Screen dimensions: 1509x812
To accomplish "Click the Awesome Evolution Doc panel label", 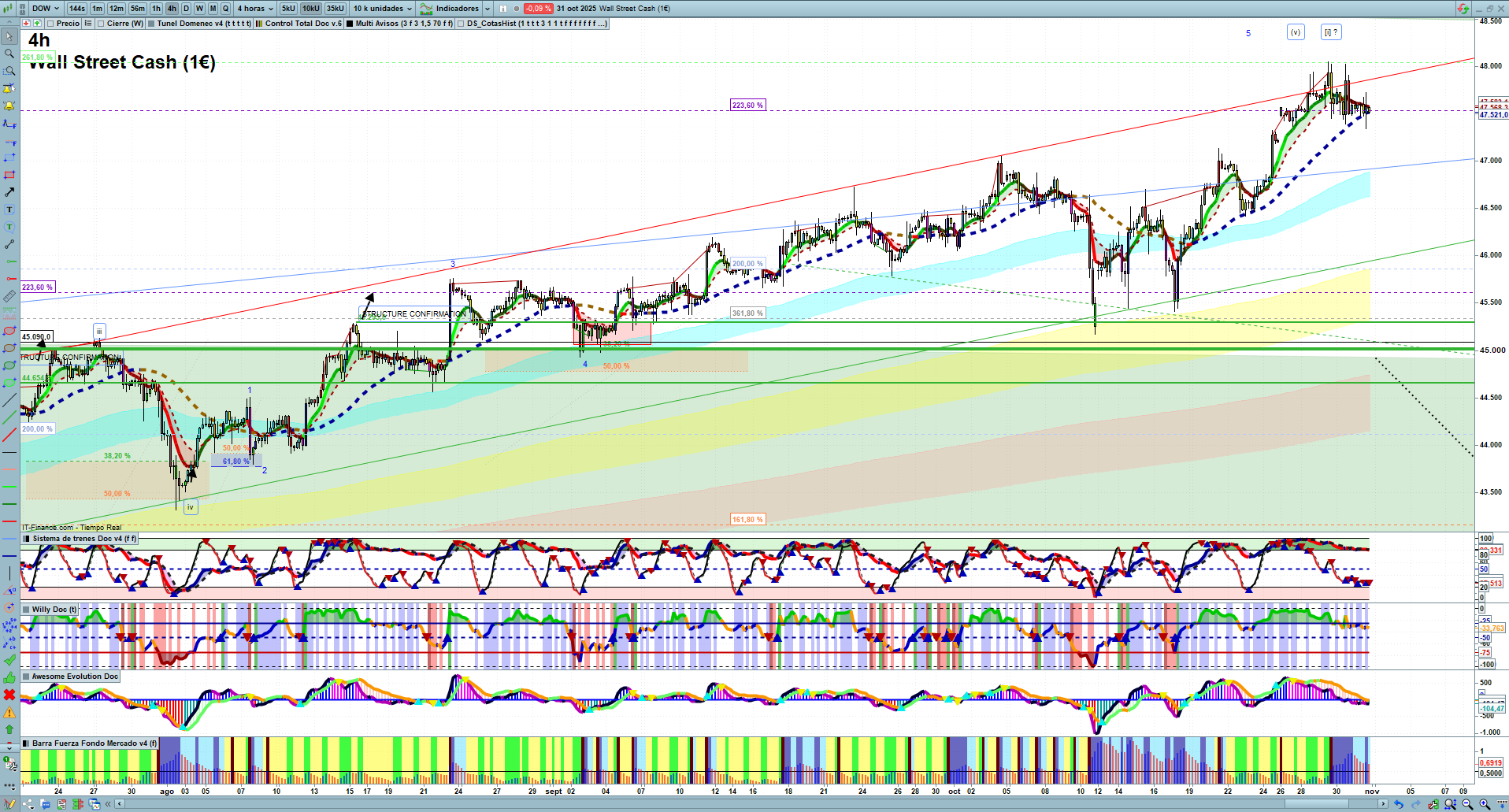I will point(75,677).
